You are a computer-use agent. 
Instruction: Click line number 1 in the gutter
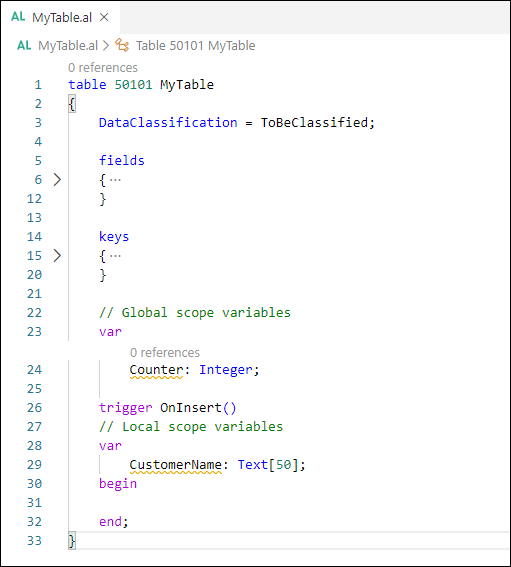point(38,85)
